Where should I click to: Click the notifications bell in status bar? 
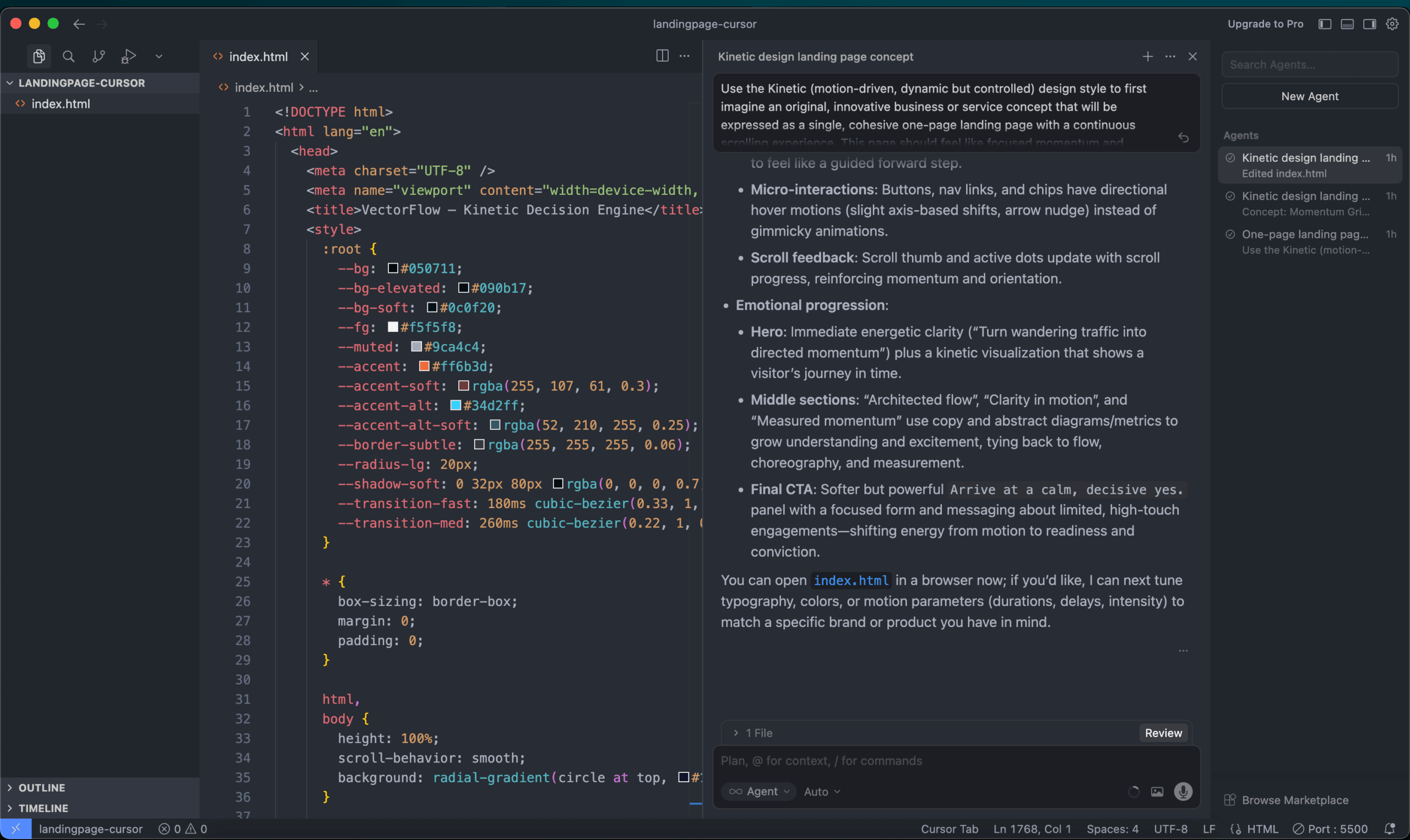tap(1389, 828)
